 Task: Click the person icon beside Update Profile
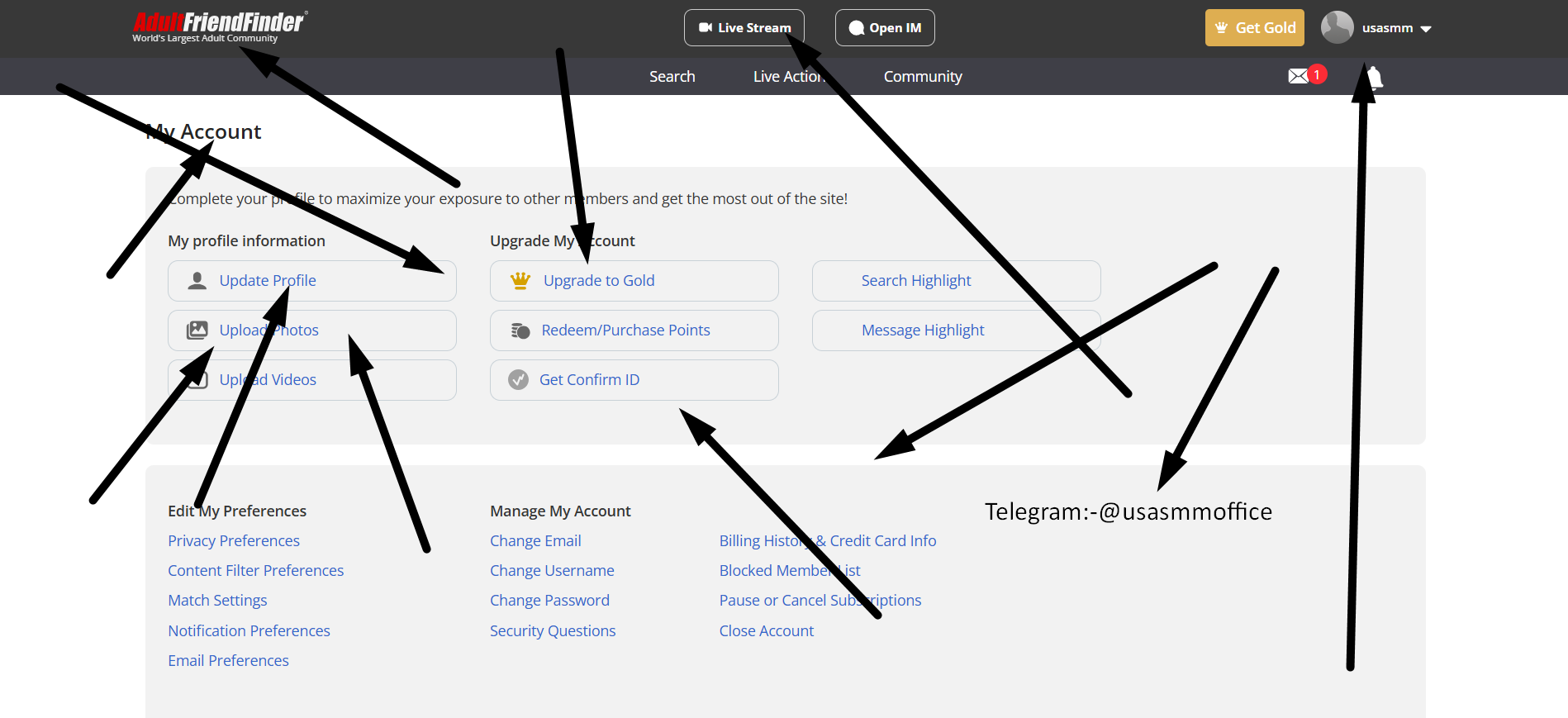pyautogui.click(x=197, y=281)
